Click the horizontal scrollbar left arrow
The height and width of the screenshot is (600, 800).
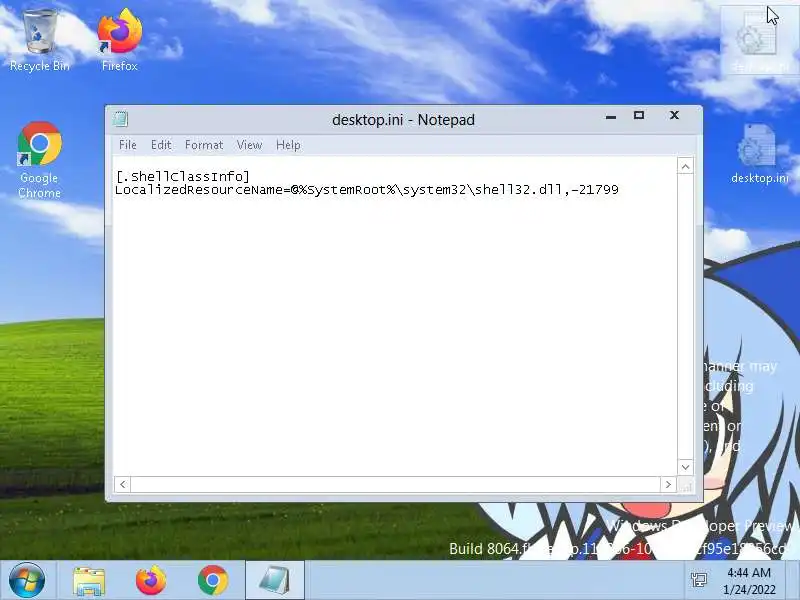click(x=122, y=484)
